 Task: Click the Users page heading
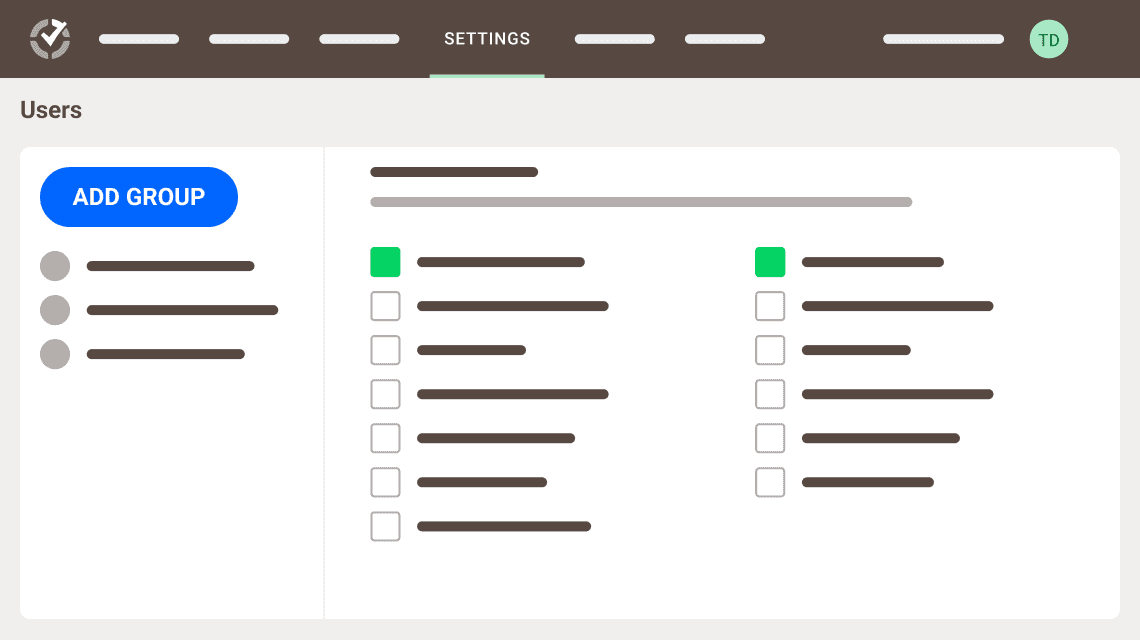tap(51, 110)
